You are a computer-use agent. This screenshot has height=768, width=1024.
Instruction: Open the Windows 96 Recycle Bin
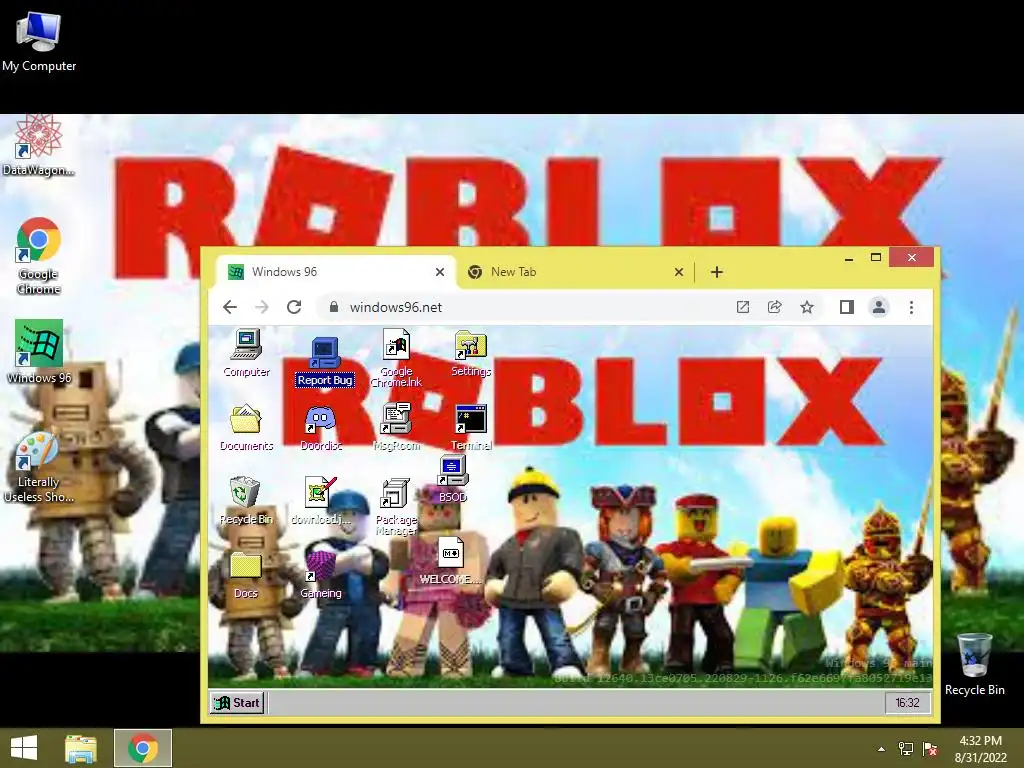[x=246, y=501]
